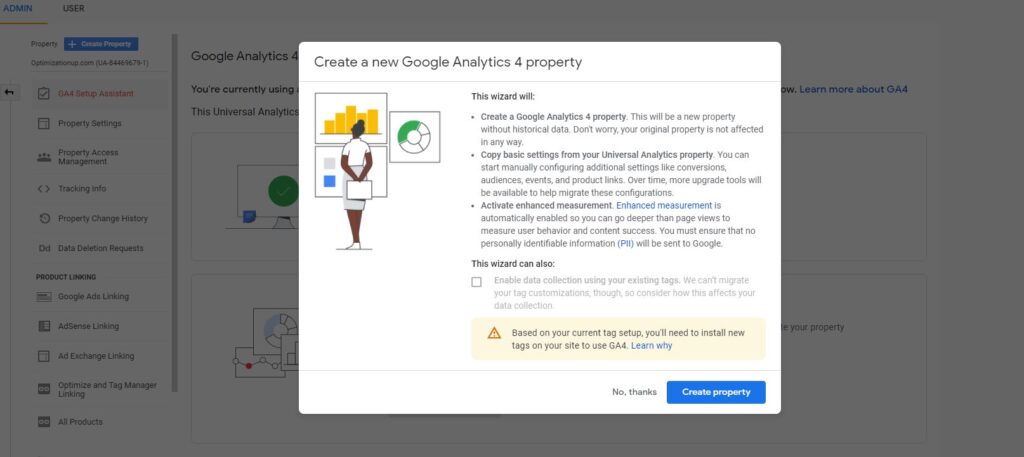Click the Property Access Management people icon
1024x457 pixels.
[44, 157]
